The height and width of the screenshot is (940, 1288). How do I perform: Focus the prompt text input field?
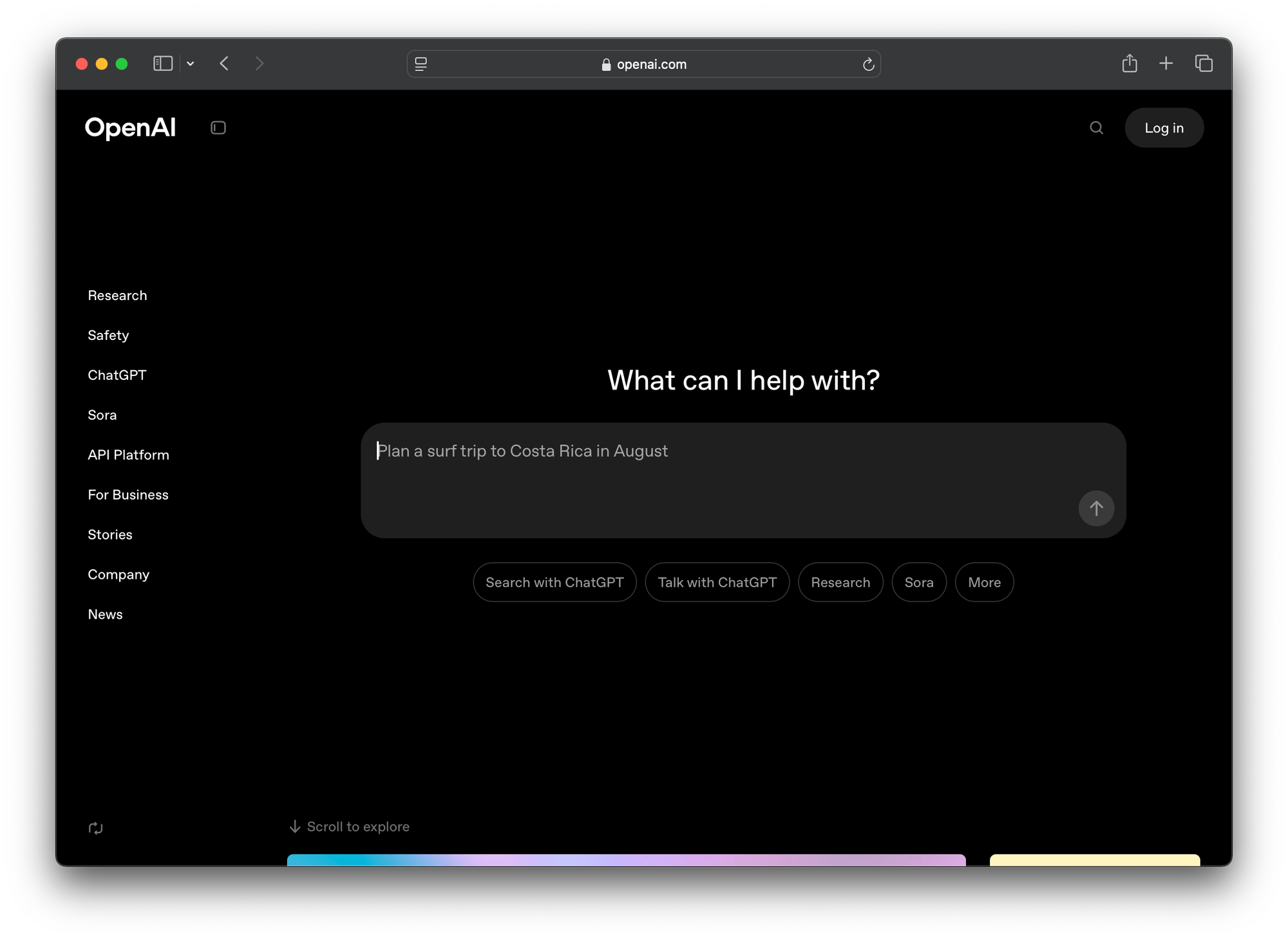pos(743,480)
